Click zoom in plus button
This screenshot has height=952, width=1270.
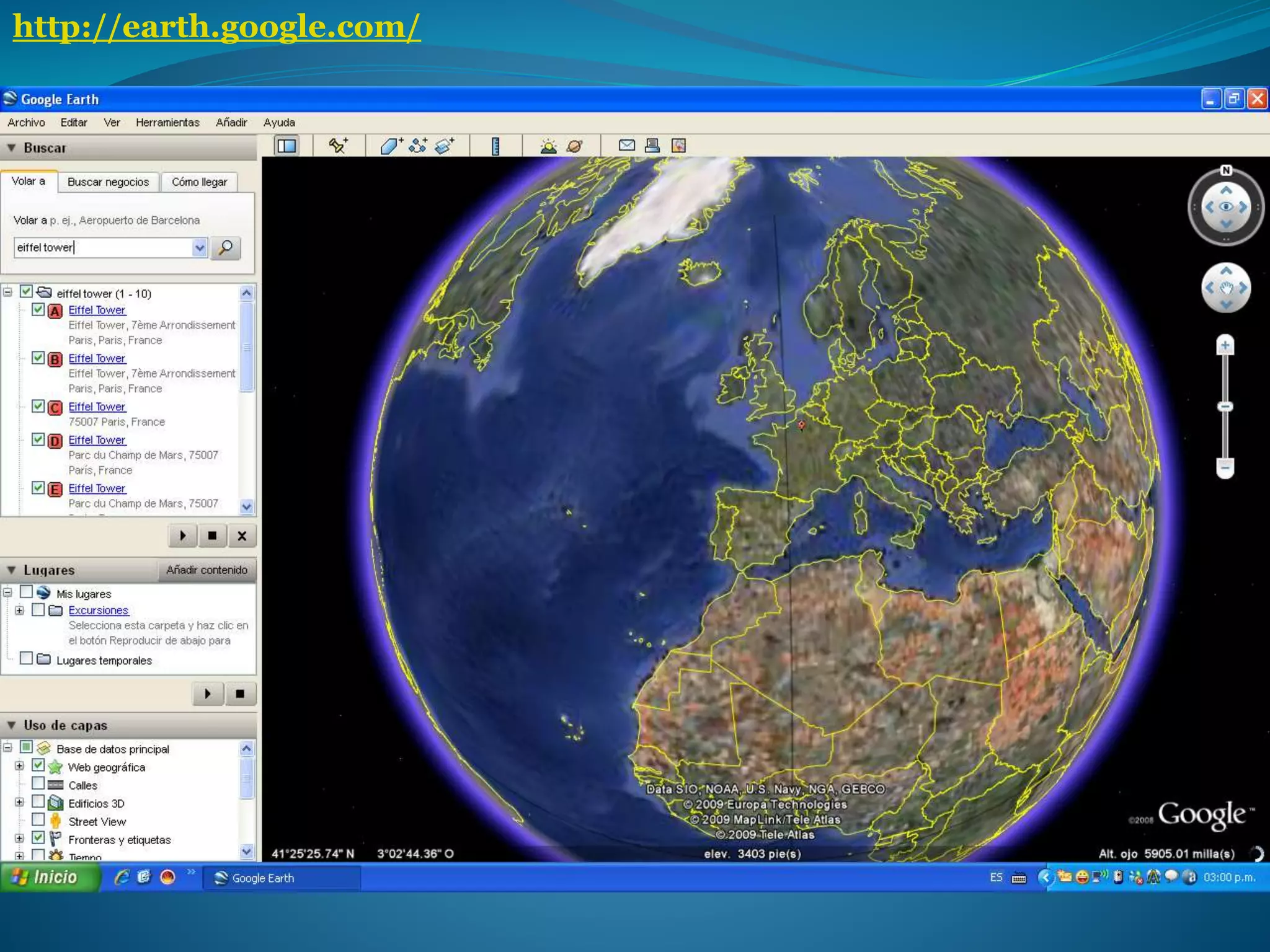coord(1225,345)
